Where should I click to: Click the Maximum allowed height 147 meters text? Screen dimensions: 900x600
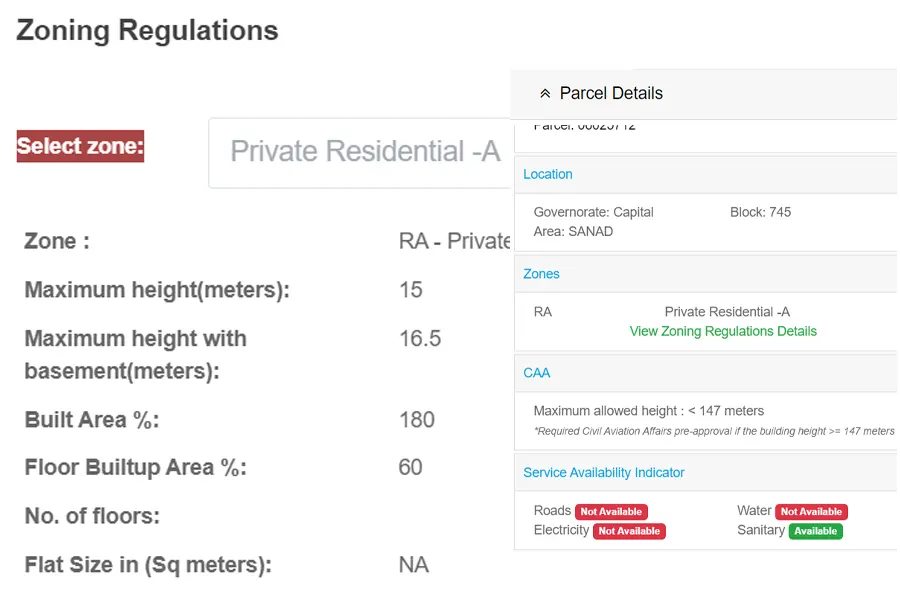click(649, 411)
